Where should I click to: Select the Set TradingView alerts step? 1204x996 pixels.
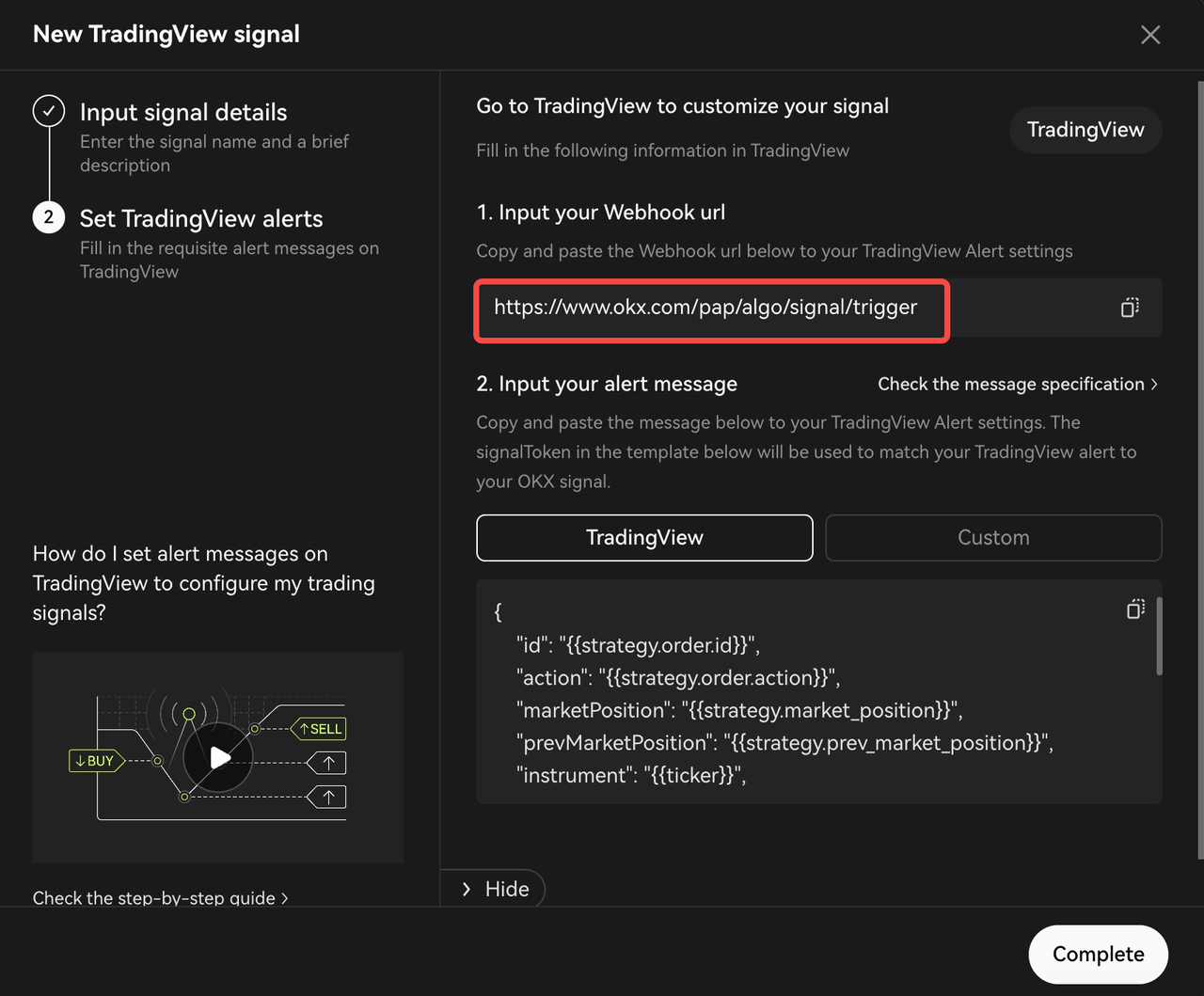[201, 219]
